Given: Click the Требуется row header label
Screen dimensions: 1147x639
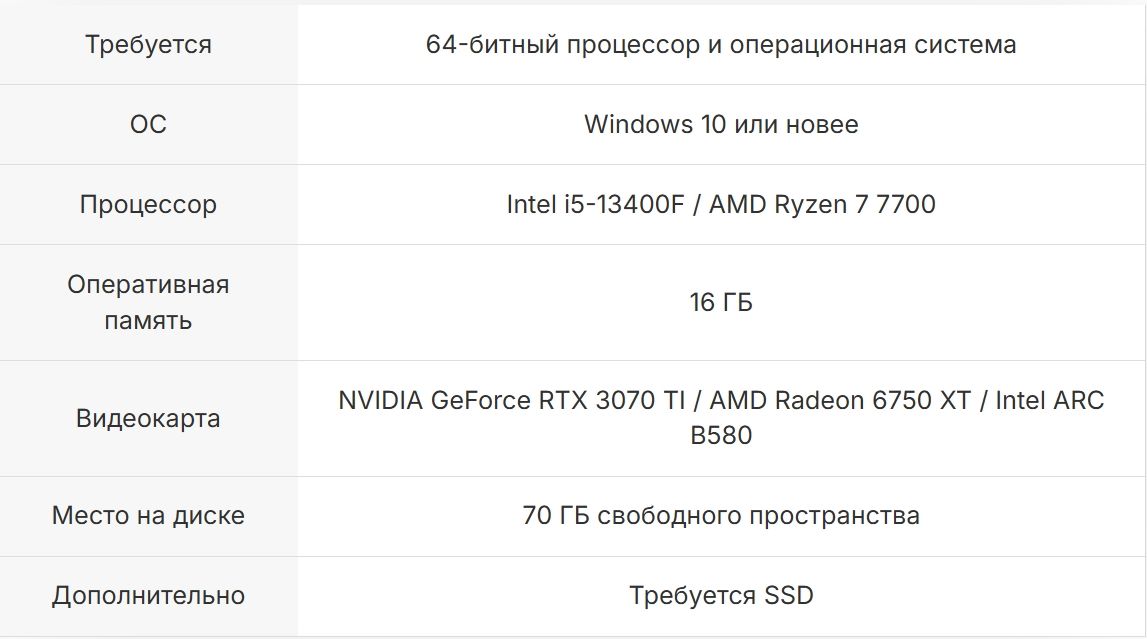Looking at the screenshot, I should [x=148, y=45].
